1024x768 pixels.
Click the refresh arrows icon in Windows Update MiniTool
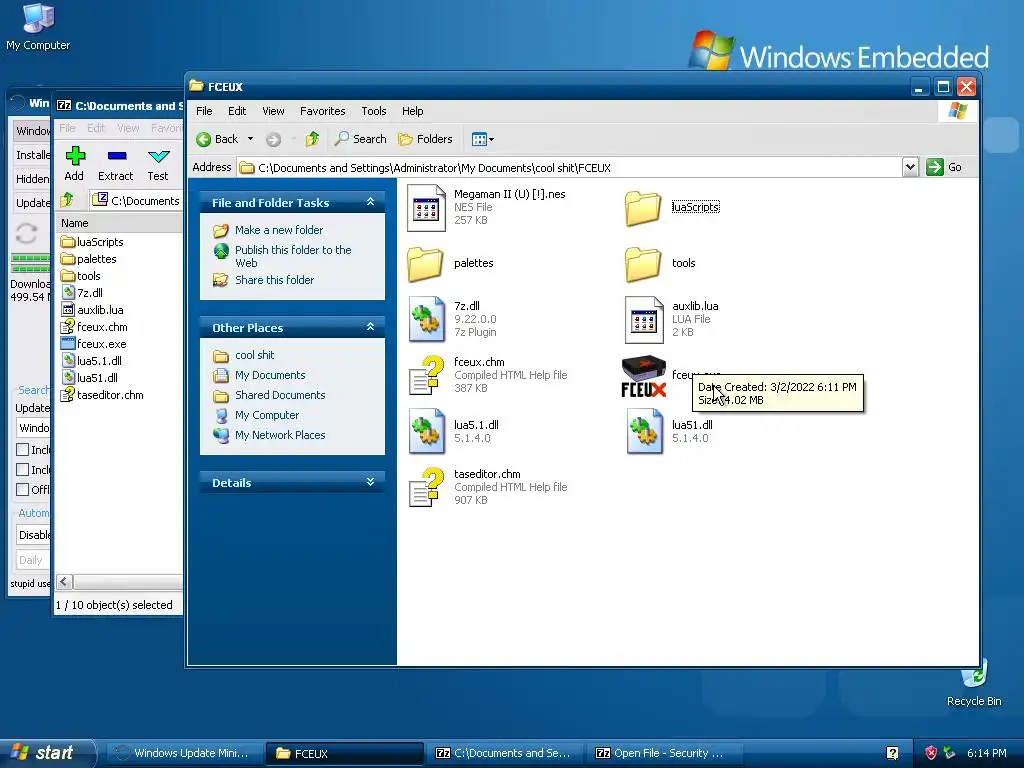click(x=26, y=234)
